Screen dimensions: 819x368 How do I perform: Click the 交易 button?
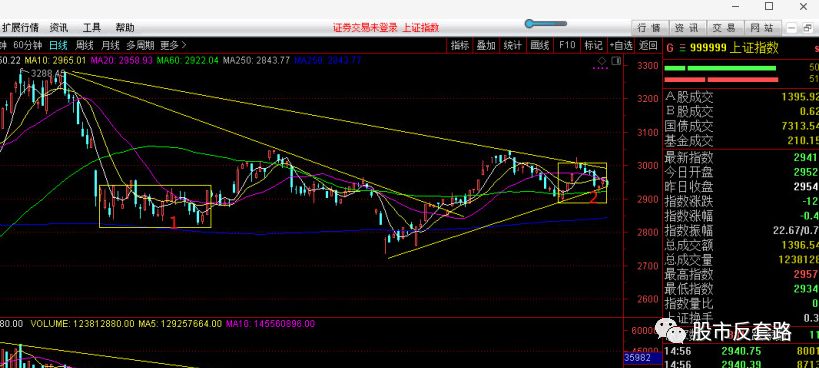pos(723,28)
